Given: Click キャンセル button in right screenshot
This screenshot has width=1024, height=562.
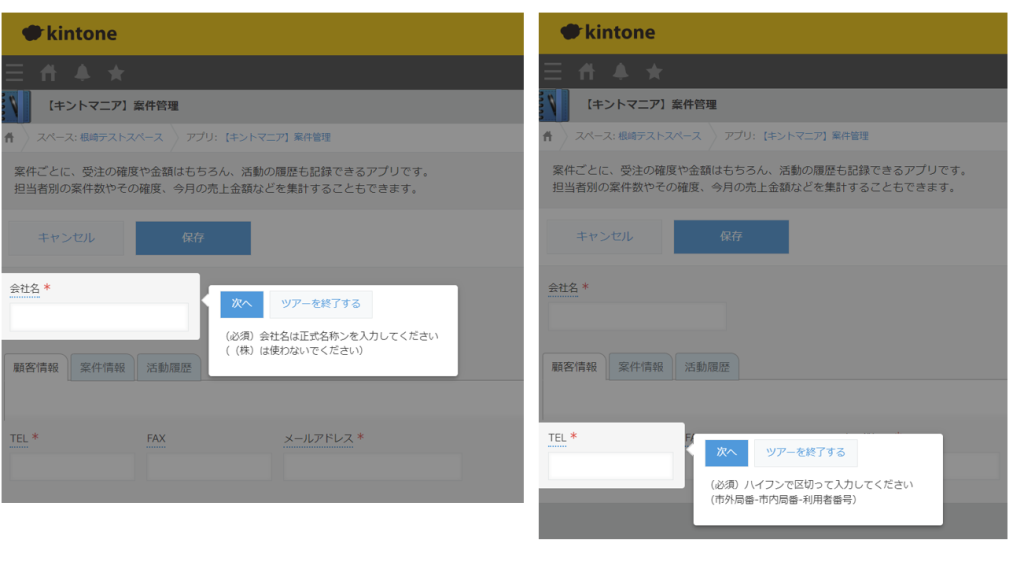Looking at the screenshot, I should click(604, 237).
